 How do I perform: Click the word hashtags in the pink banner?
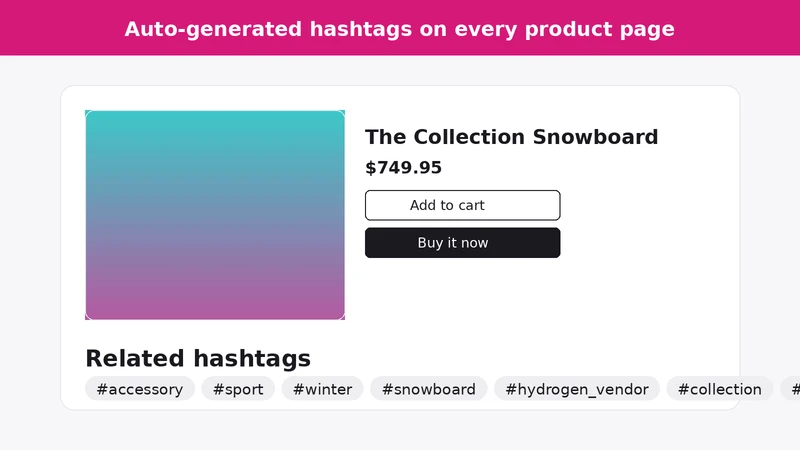click(361, 29)
